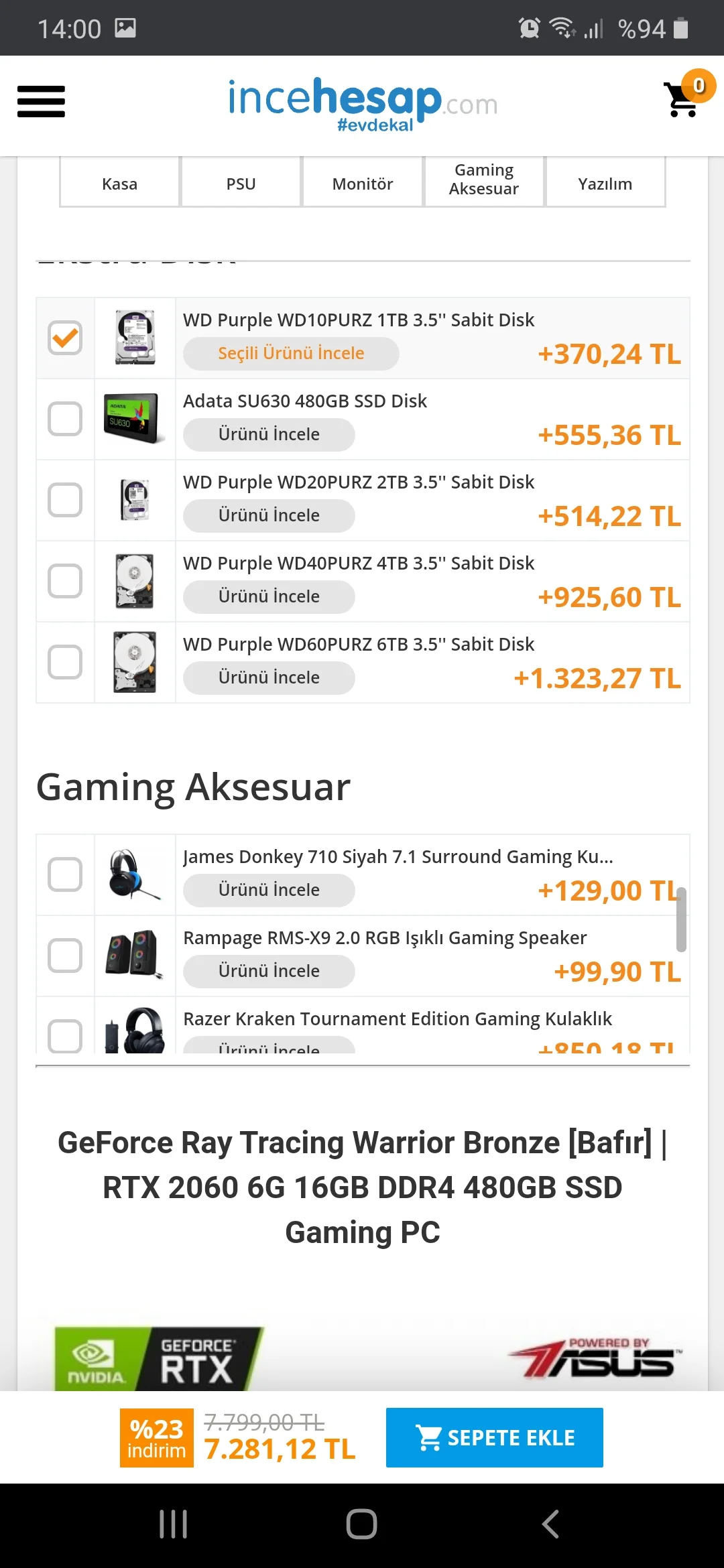Select the Adata SU630 480GB SSD checkbox

65,419
